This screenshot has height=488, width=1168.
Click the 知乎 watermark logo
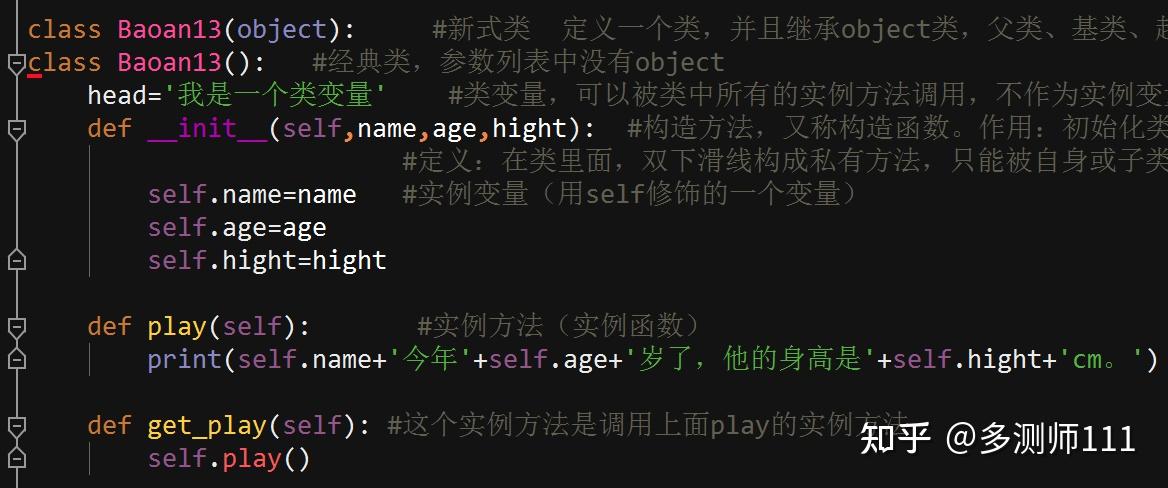tap(895, 437)
